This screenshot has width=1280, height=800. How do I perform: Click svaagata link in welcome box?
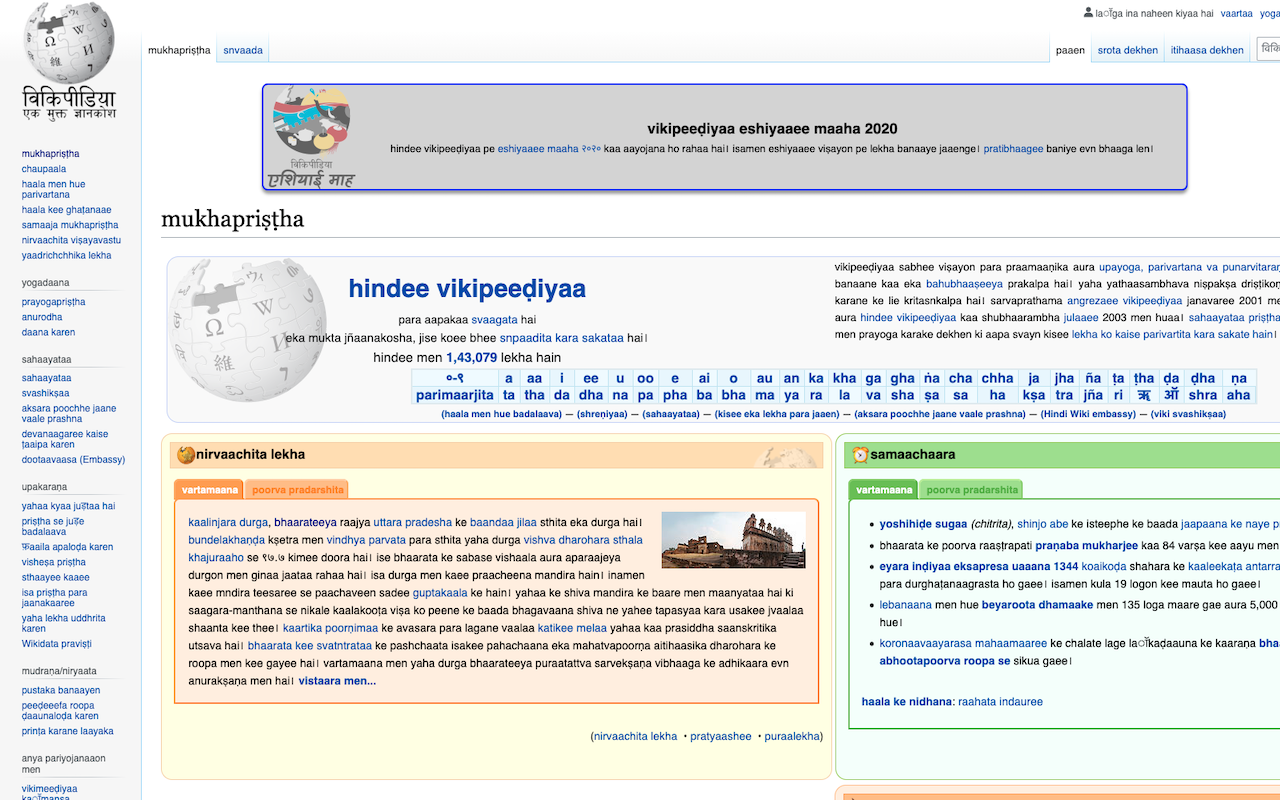click(495, 320)
